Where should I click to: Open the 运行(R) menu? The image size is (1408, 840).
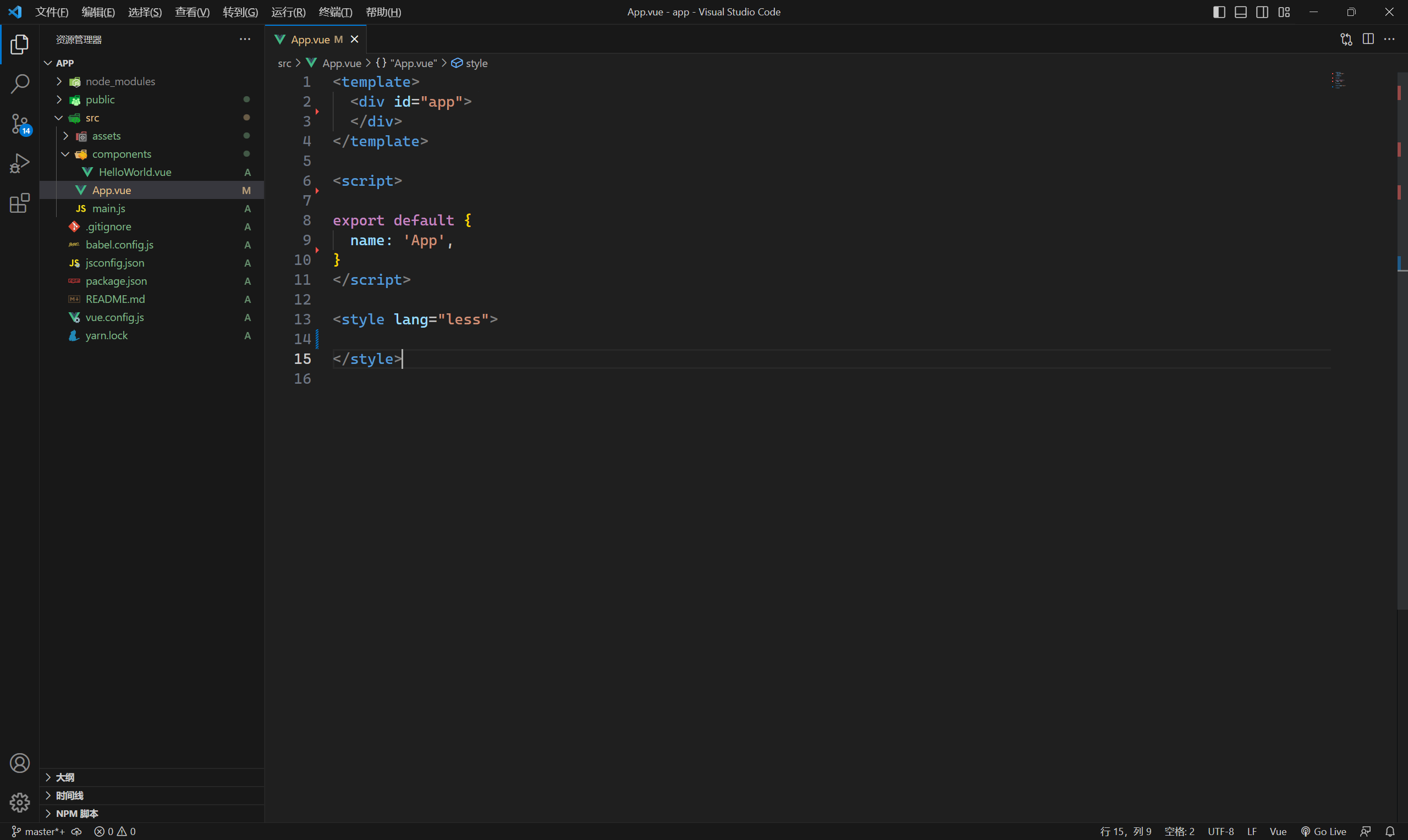coord(288,12)
